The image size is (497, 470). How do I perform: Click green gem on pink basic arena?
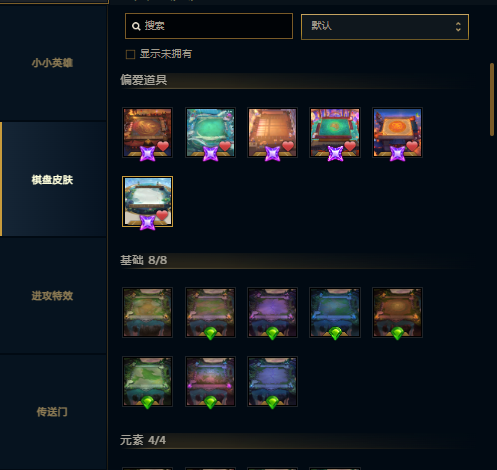[x=210, y=402]
